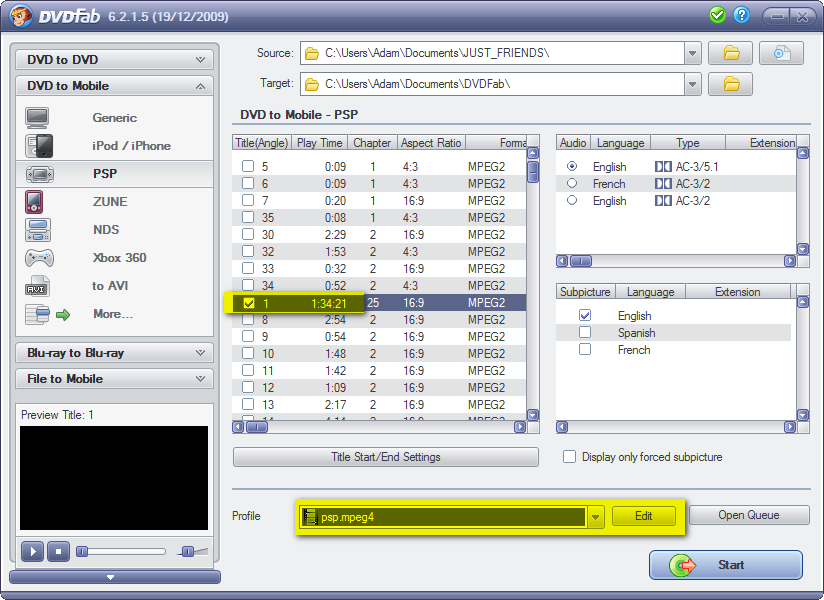Image resolution: width=824 pixels, height=600 pixels.
Task: Click the green checkmark status icon
Action: pyautogui.click(x=717, y=15)
